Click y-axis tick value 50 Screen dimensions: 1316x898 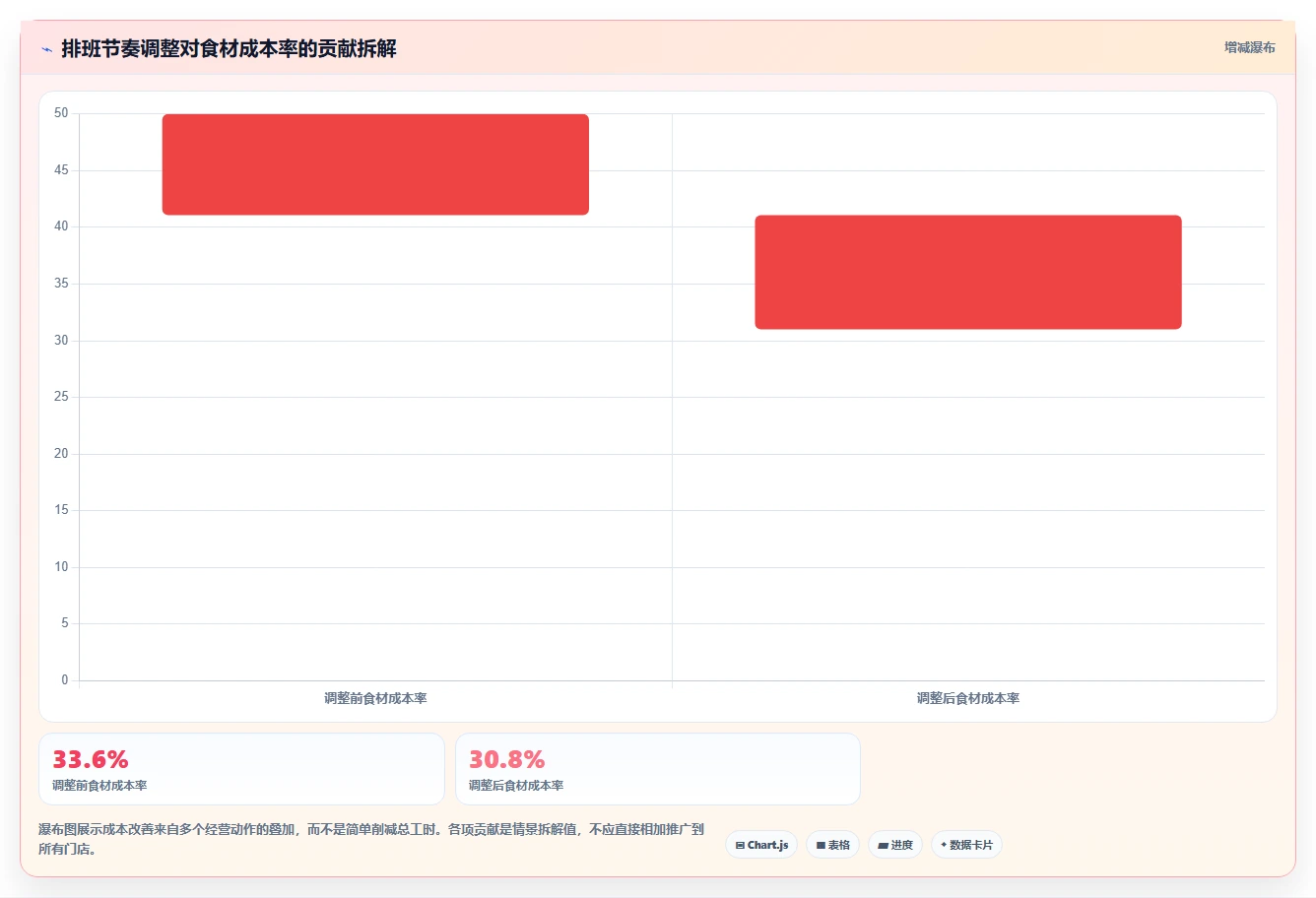pos(61,113)
